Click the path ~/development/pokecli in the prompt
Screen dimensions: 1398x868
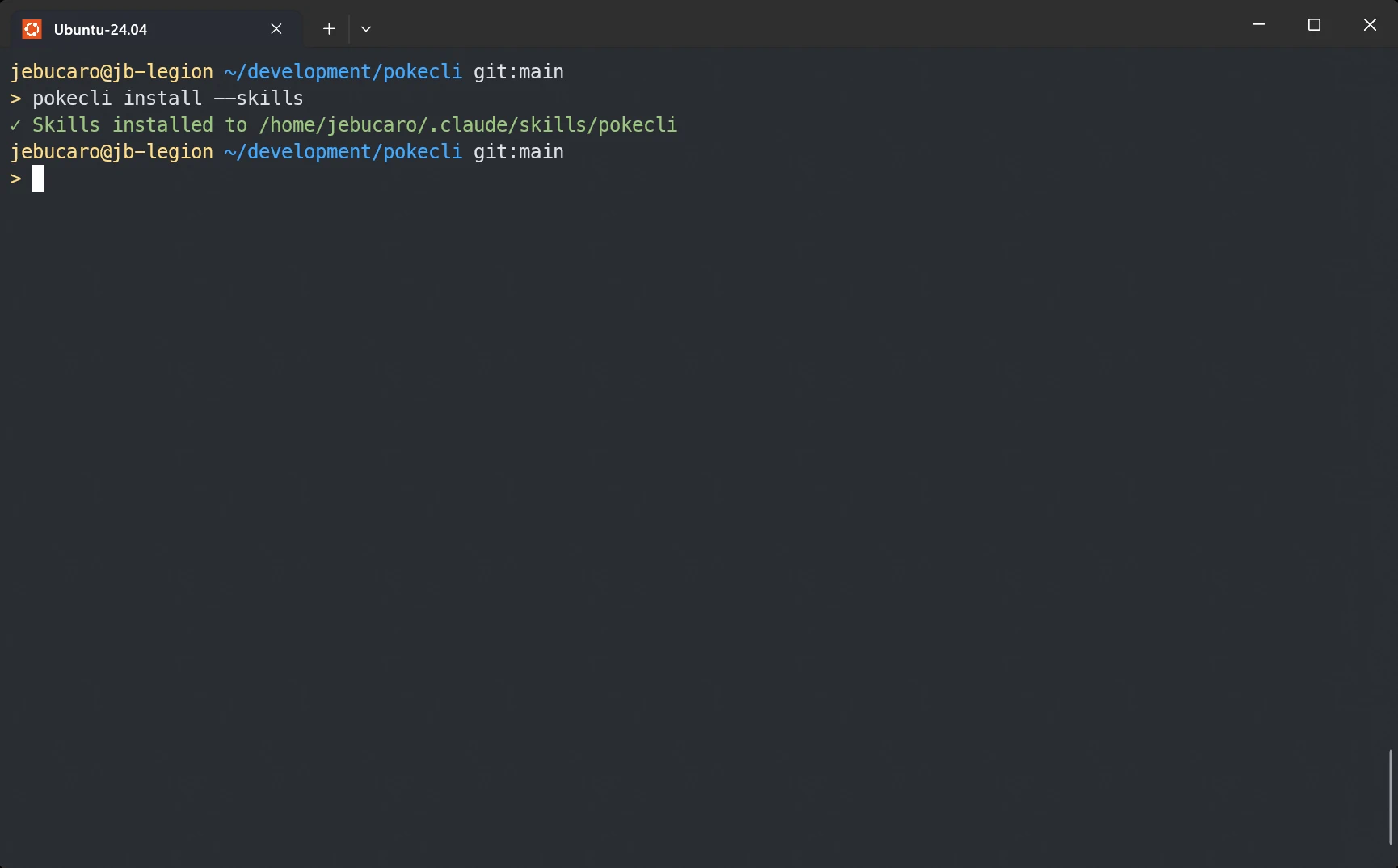tap(343, 71)
